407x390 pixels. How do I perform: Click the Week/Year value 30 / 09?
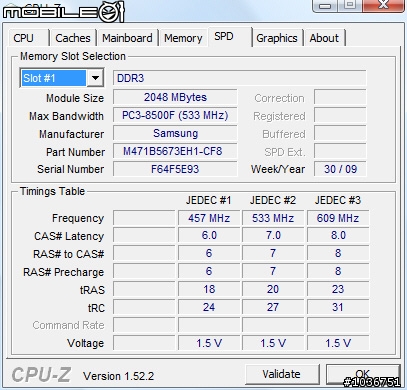coord(340,169)
